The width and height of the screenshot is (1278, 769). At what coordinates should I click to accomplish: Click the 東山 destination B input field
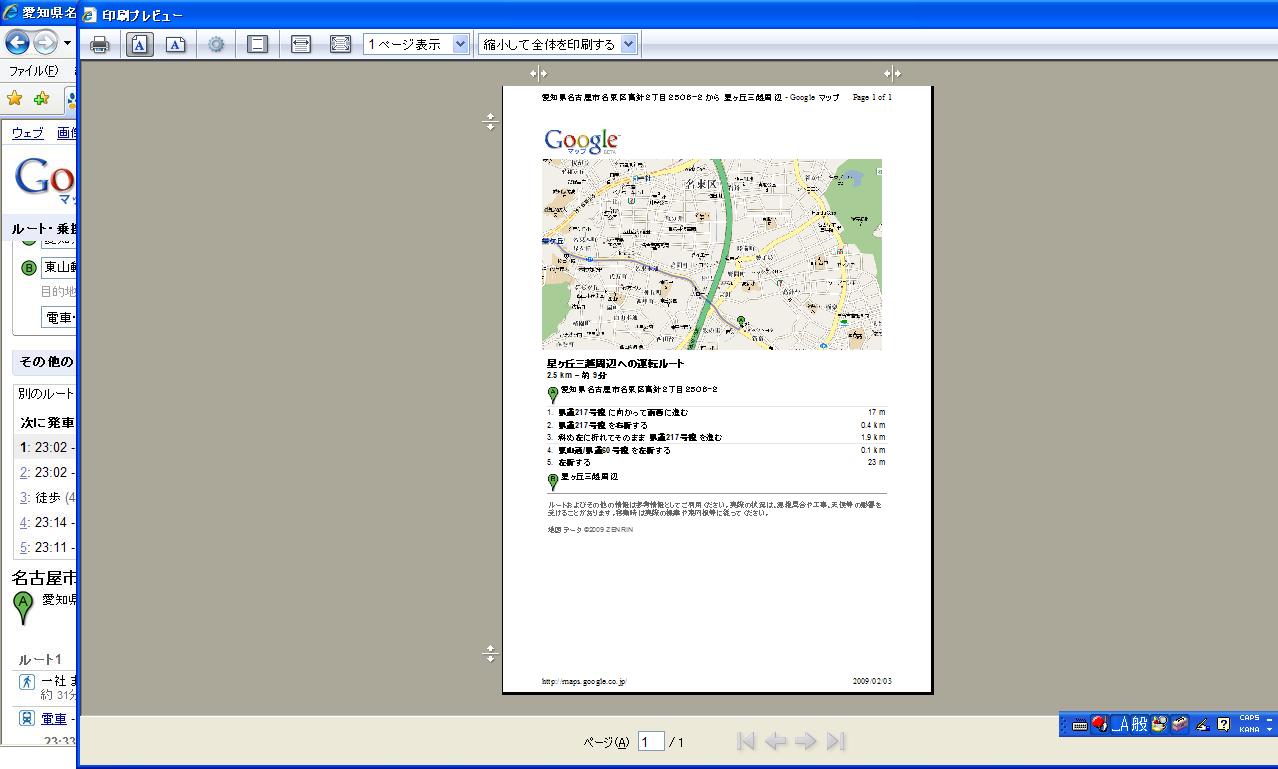(59, 267)
